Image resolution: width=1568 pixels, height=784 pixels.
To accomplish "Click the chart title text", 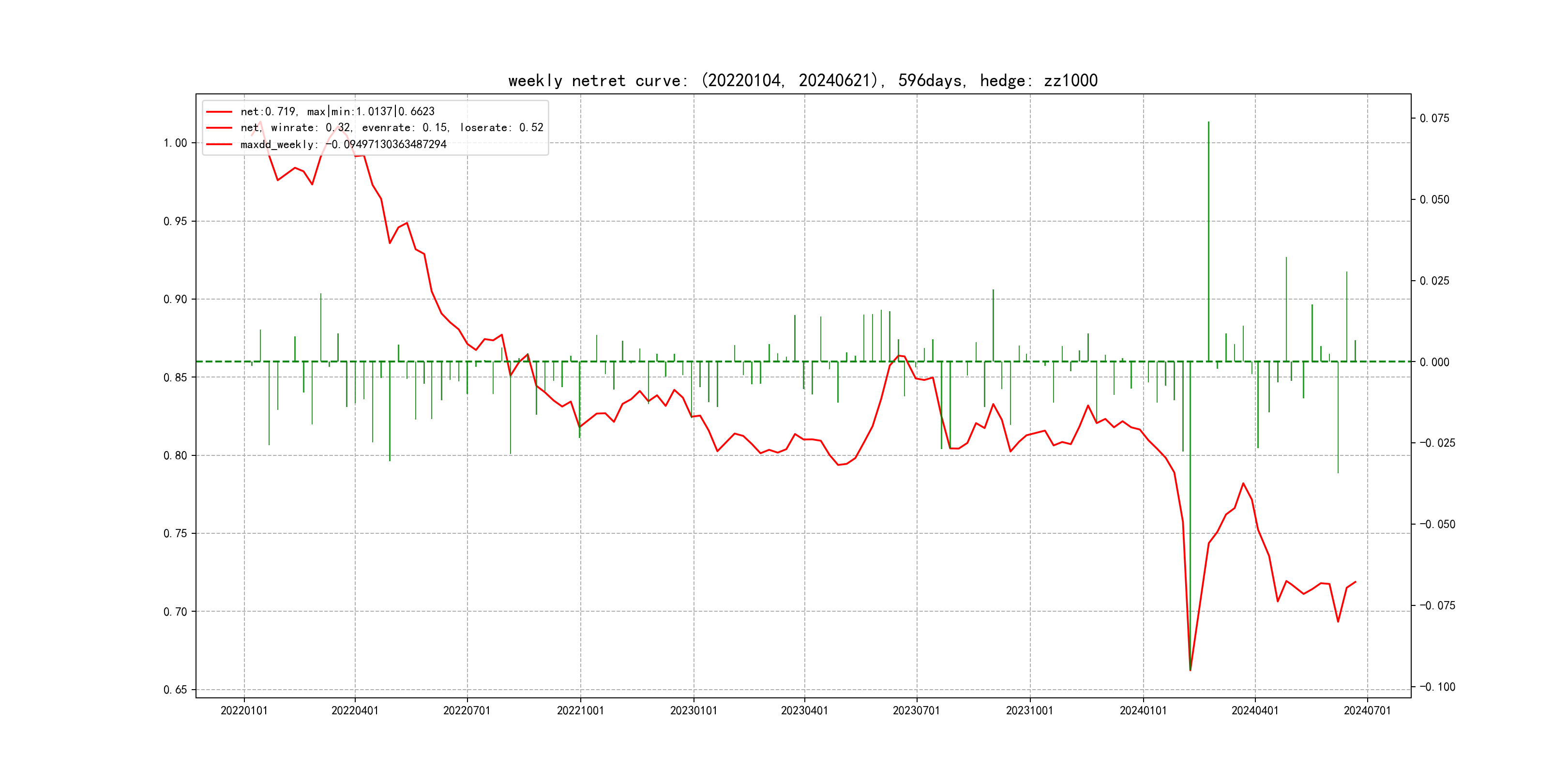I will [x=802, y=81].
